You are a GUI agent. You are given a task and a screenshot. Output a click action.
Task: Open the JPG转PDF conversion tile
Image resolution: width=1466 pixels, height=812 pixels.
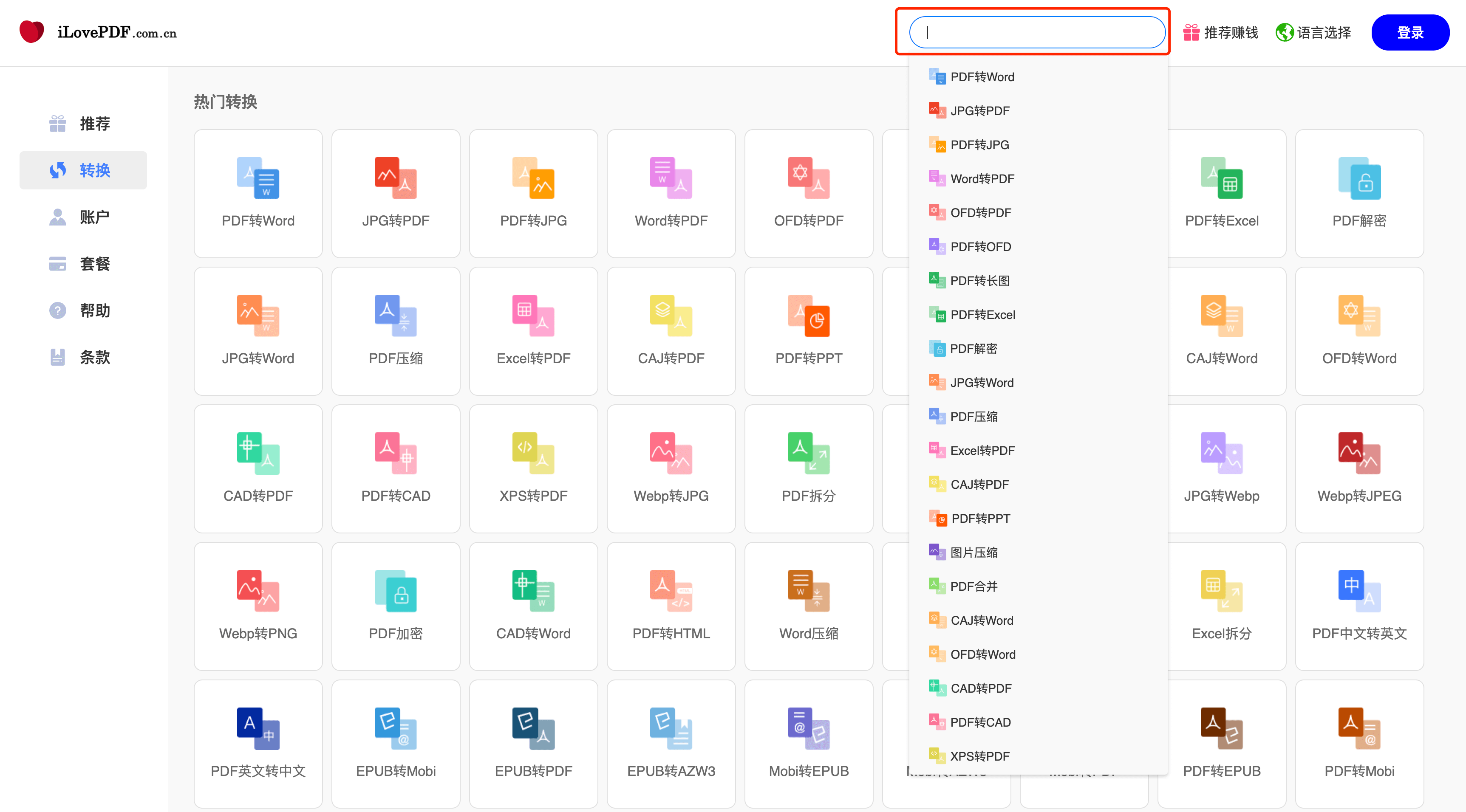(396, 193)
